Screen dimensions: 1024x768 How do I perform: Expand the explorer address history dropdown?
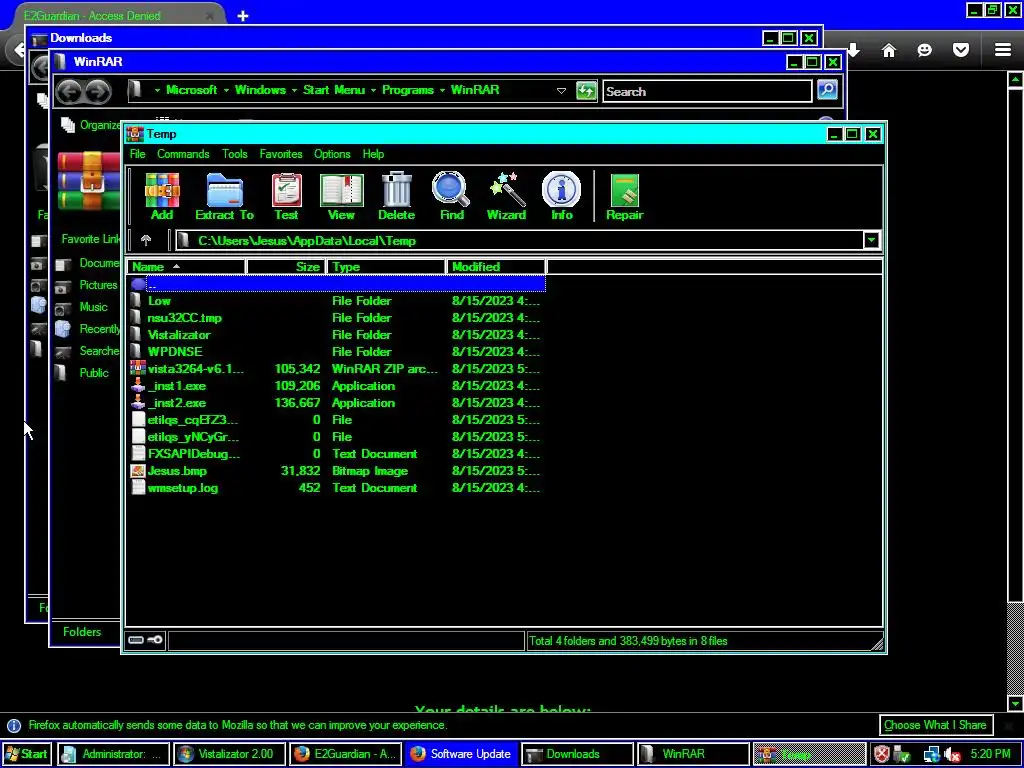tap(561, 91)
